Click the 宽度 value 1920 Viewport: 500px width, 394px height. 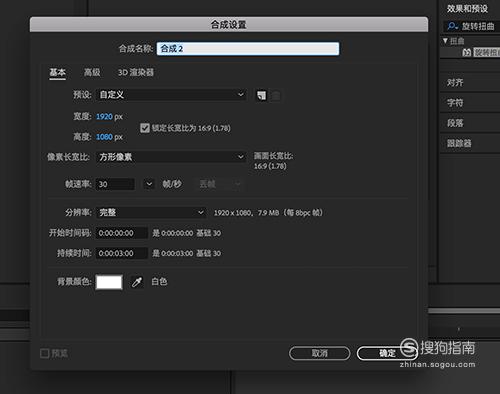[104, 117]
